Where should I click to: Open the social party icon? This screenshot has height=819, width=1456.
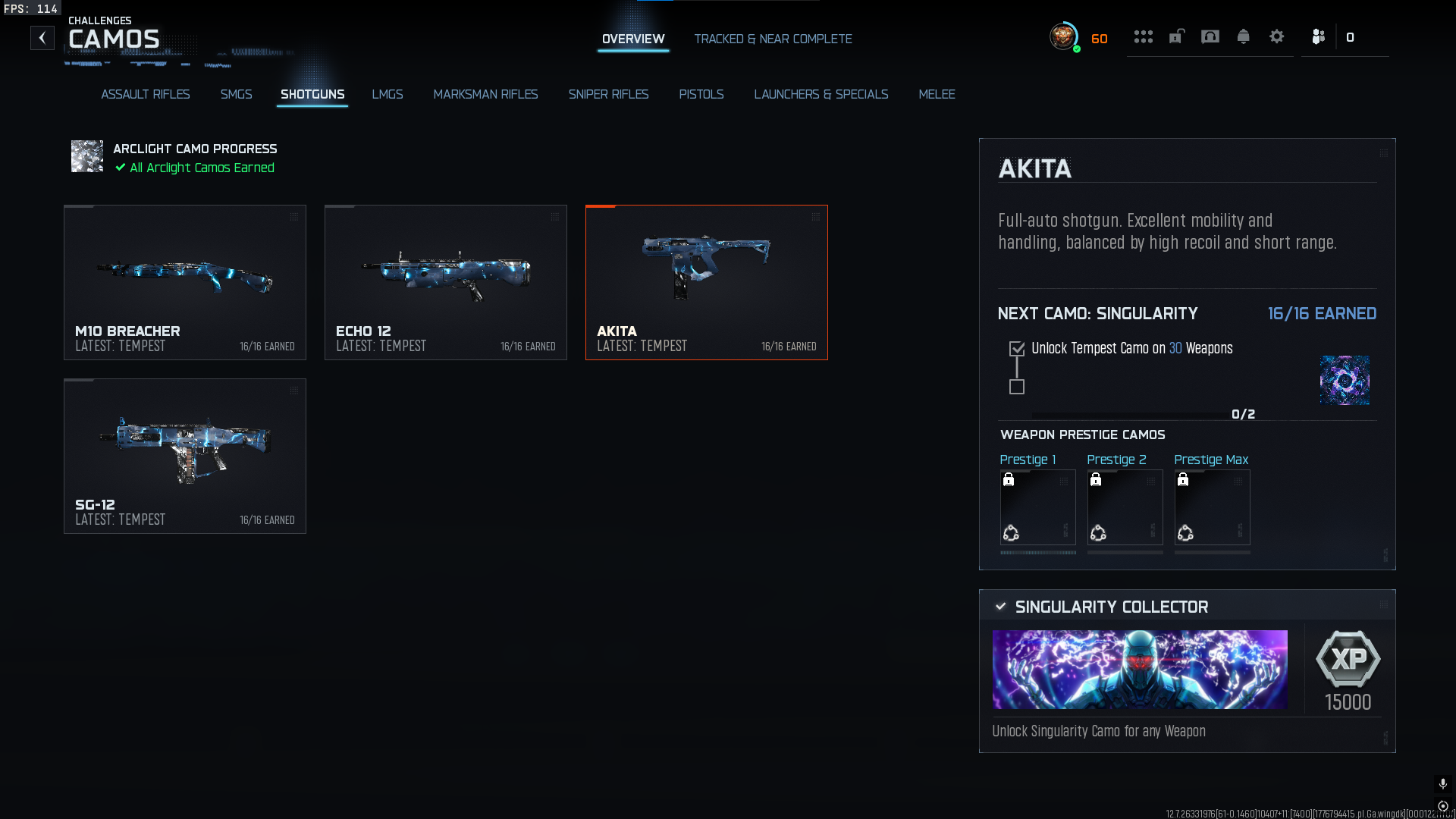point(1318,37)
